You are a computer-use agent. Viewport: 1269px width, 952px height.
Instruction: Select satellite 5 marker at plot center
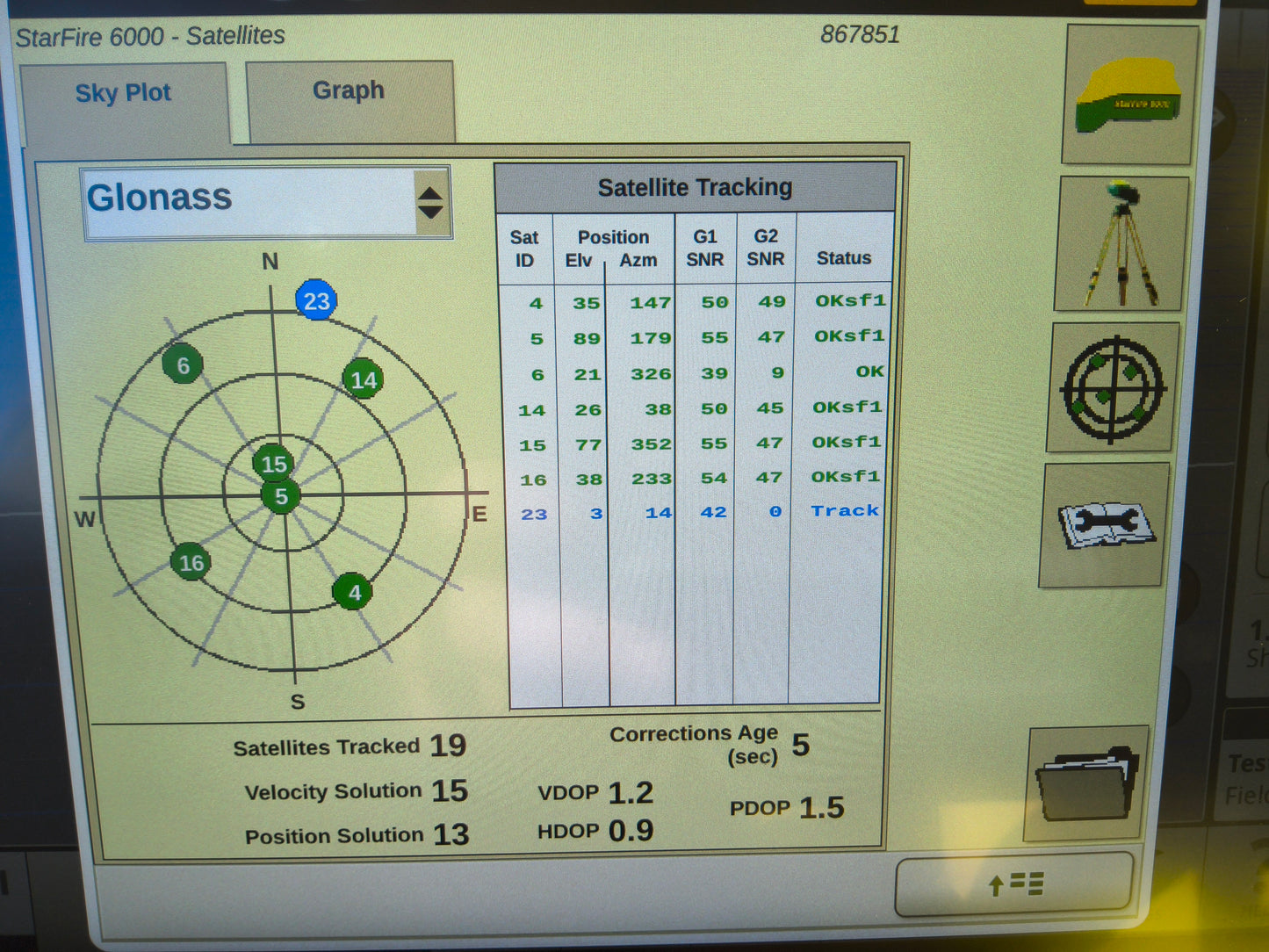[x=281, y=496]
